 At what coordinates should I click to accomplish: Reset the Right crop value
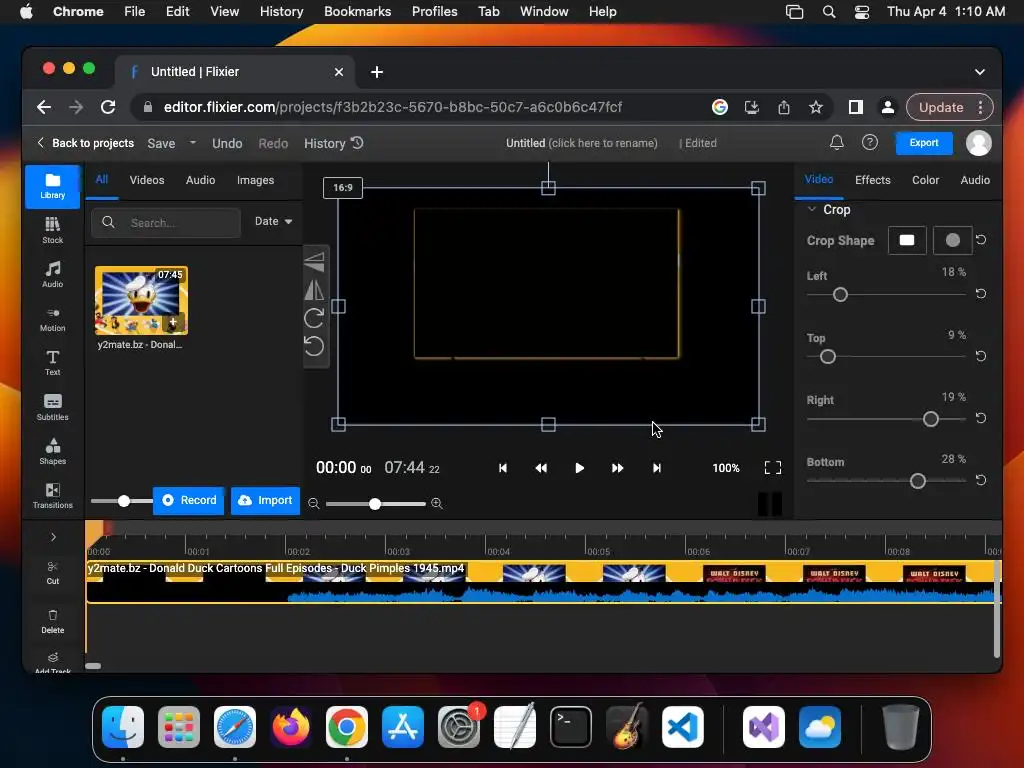[x=980, y=418]
